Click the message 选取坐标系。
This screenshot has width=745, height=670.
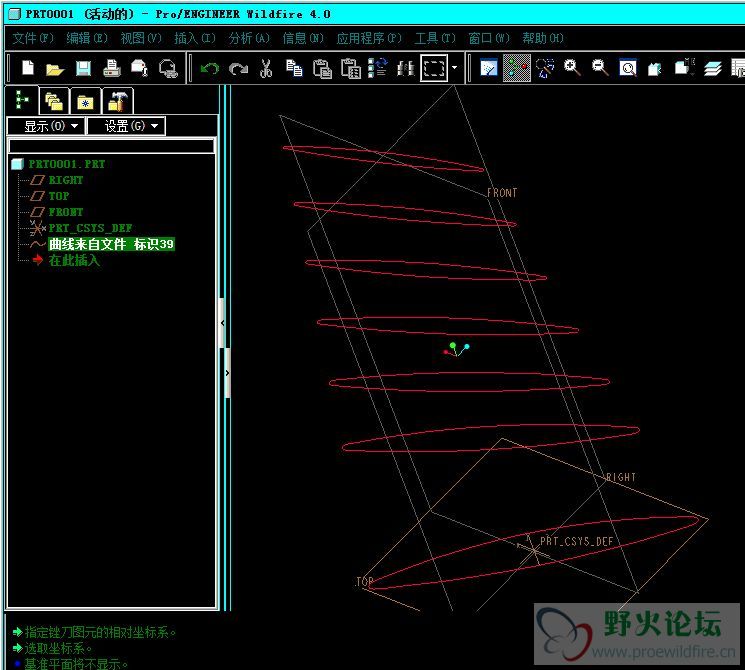click(58, 648)
